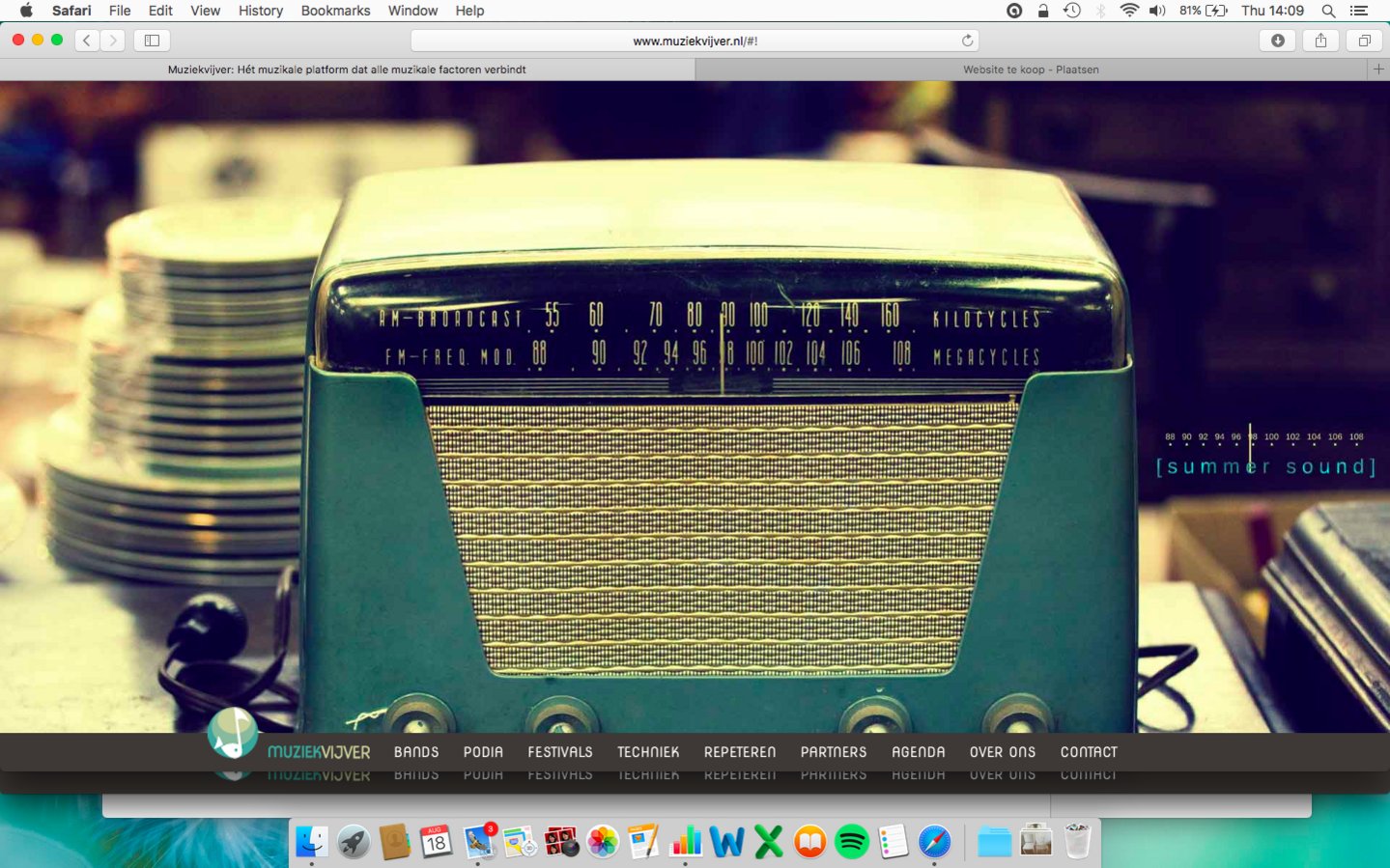This screenshot has height=868, width=1390.
Task: Open Spotlight search magnifier
Action: pyautogui.click(x=1328, y=11)
